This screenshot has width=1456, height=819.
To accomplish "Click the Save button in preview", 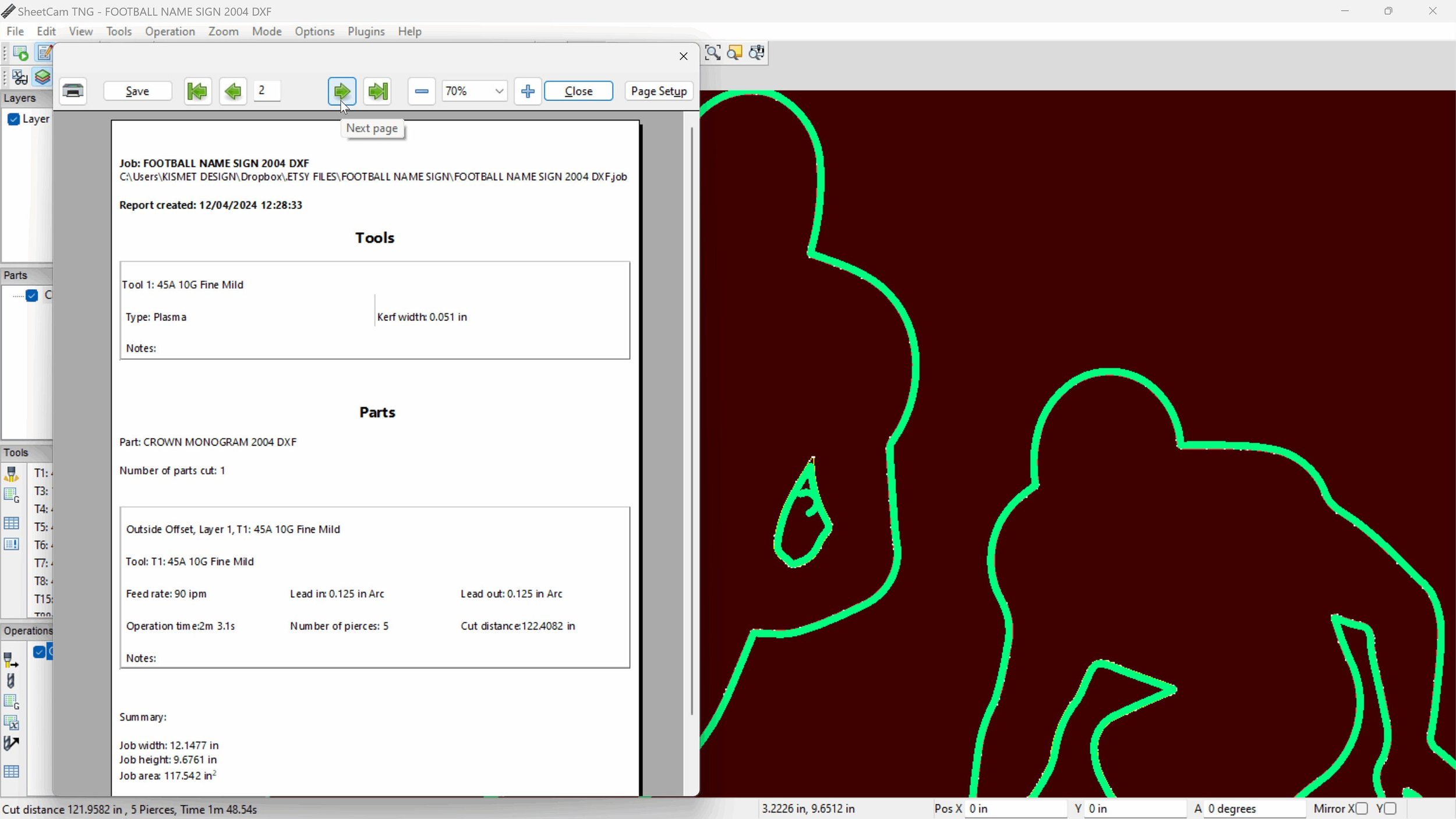I will (137, 91).
